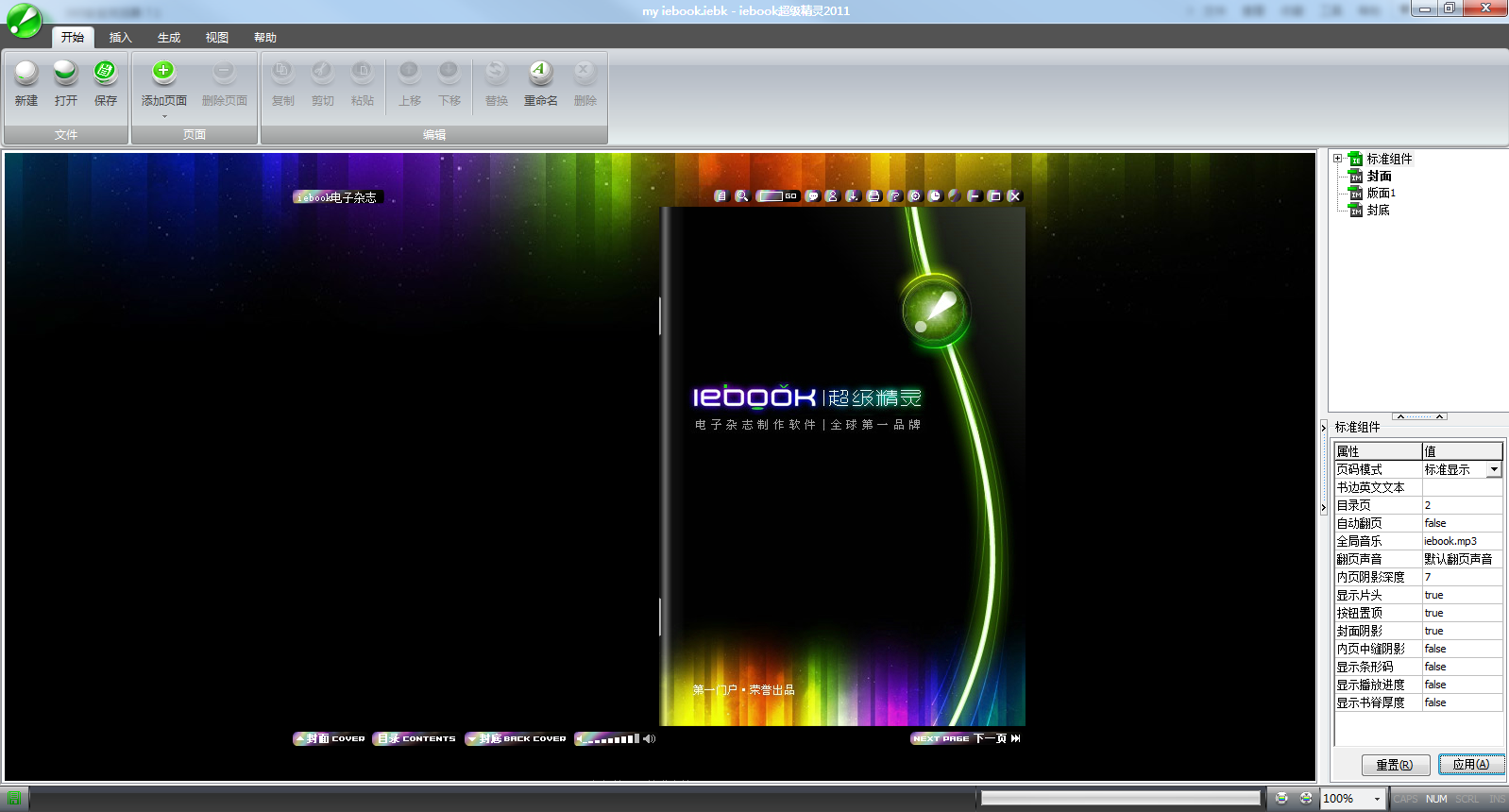
Task: Switch to the 帮助 ribbon tab
Action: coord(265,38)
